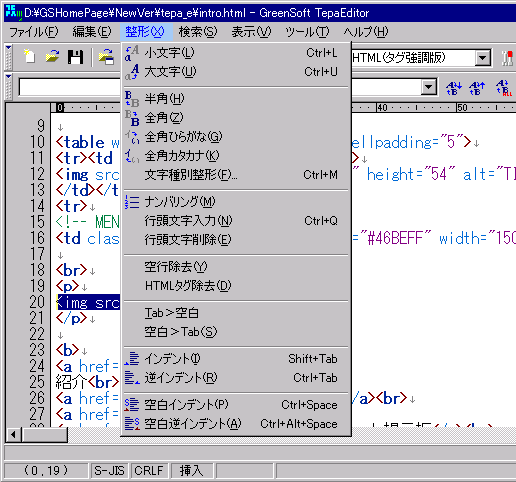Select 空行除去(Y) remove blank lines
516x482 pixels.
pos(236,267)
